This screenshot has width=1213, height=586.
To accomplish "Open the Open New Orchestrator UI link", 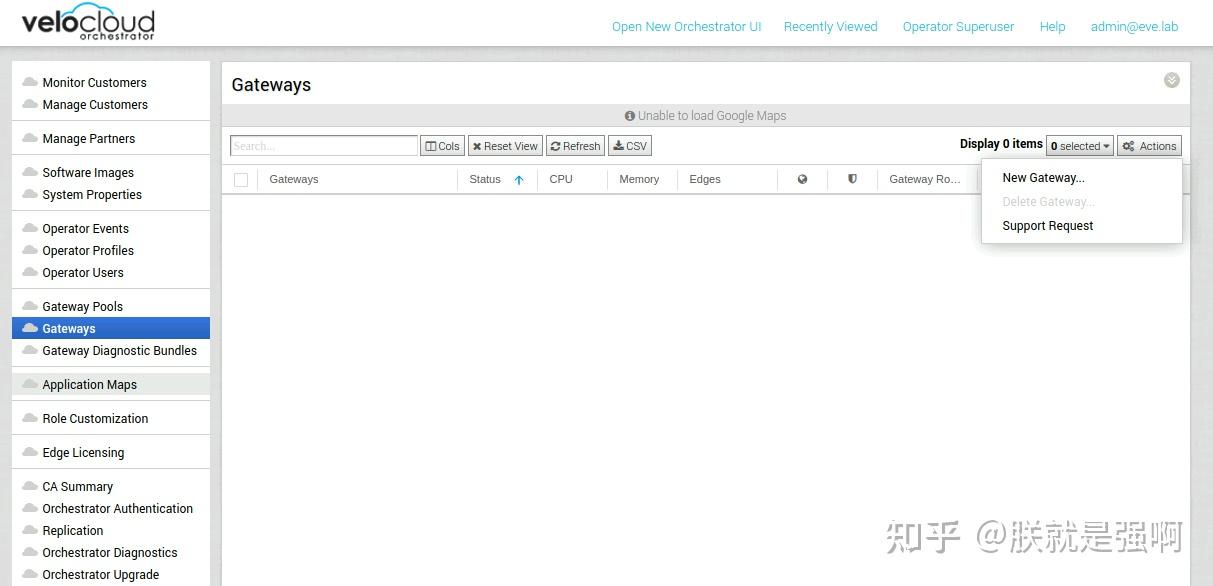I will coord(686,27).
